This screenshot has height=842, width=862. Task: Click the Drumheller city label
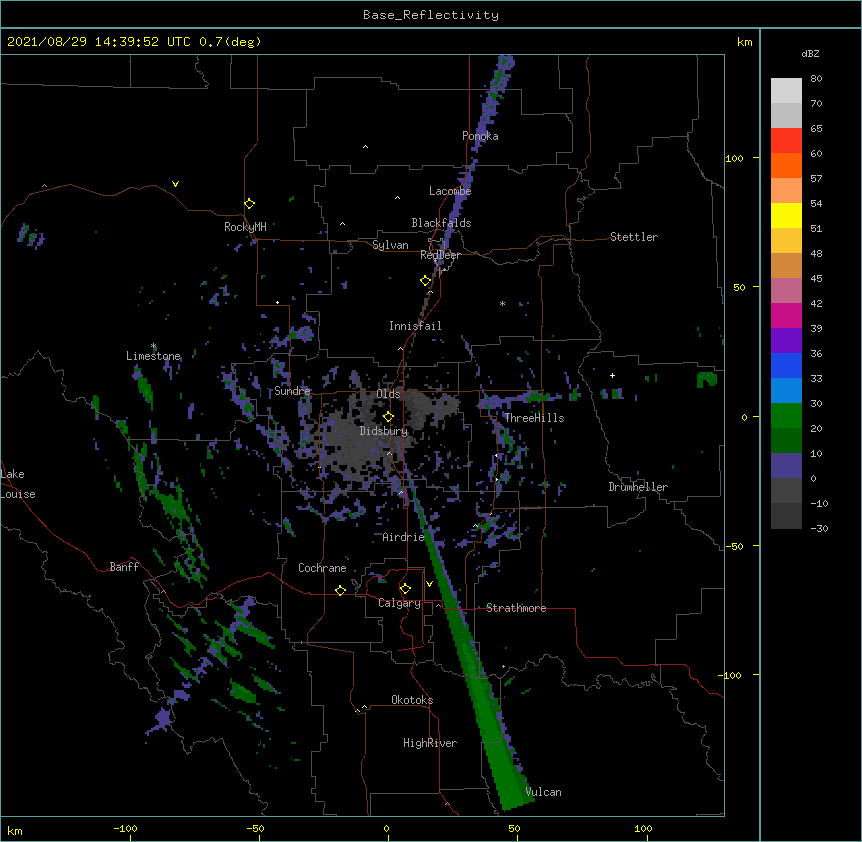coord(638,487)
